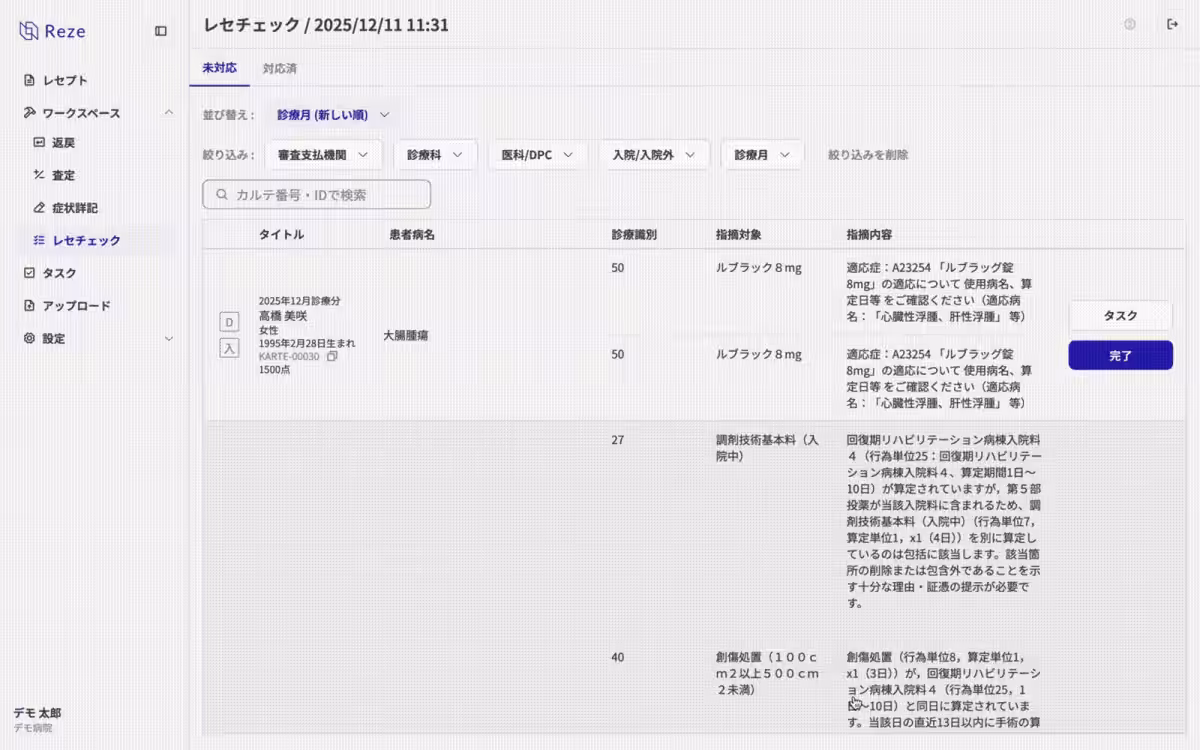Click the 完了 button for the check item

[1120, 355]
